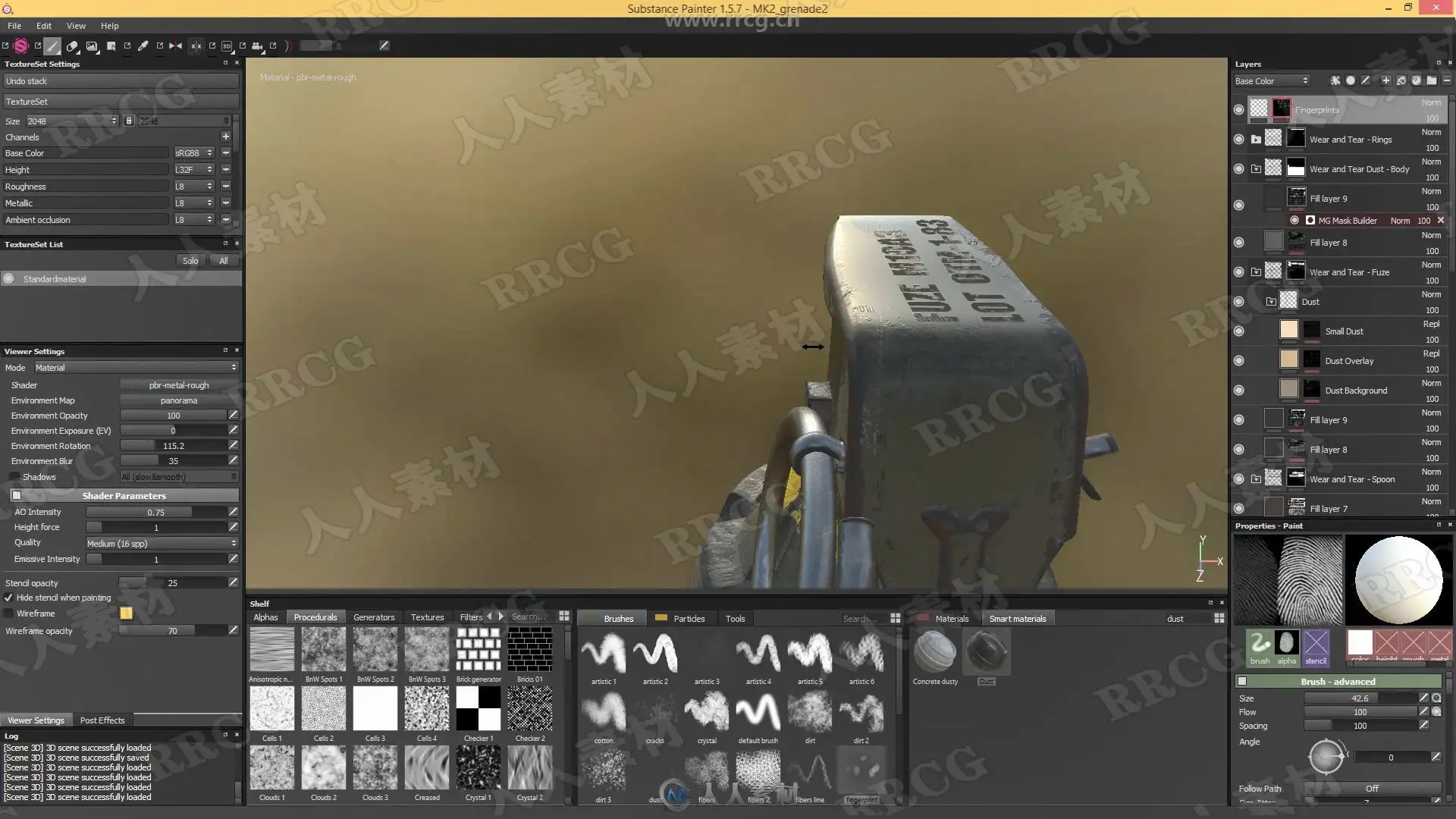Screen dimensions: 1456x819
Task: Click the camera icon in toolbar
Action: click(257, 46)
